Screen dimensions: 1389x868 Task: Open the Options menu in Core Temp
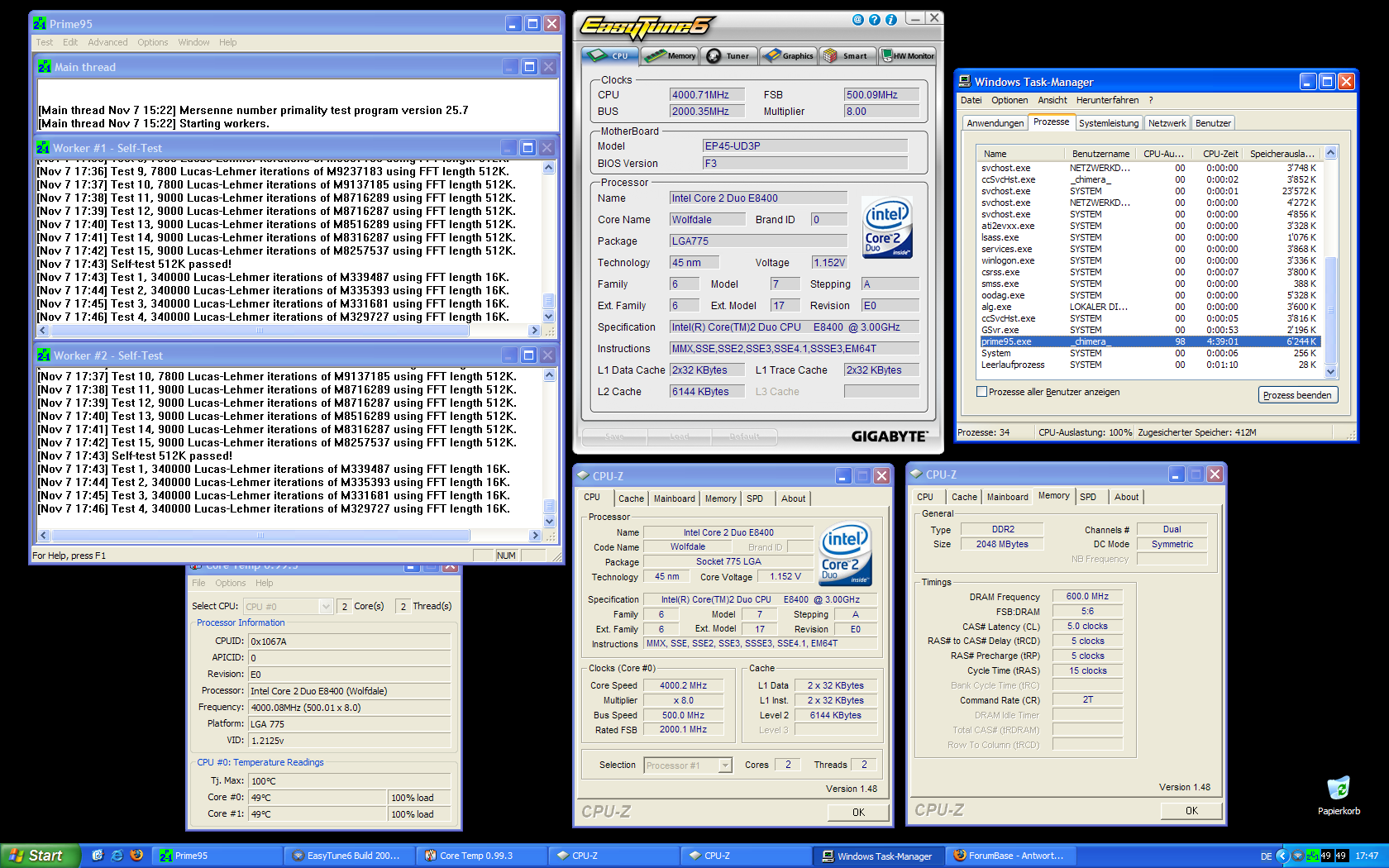pos(231,583)
